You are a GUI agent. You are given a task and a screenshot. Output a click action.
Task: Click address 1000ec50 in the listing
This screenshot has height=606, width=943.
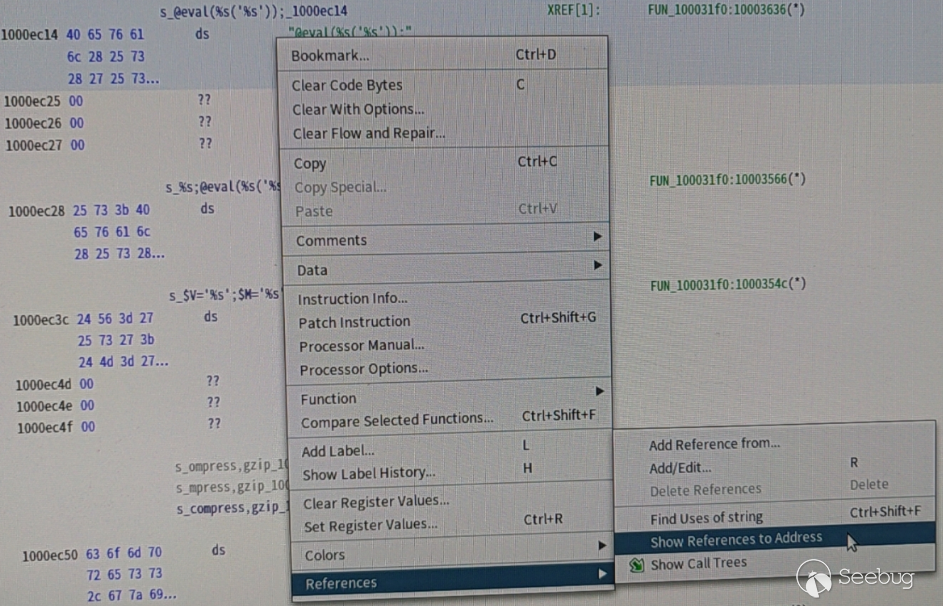[50, 556]
